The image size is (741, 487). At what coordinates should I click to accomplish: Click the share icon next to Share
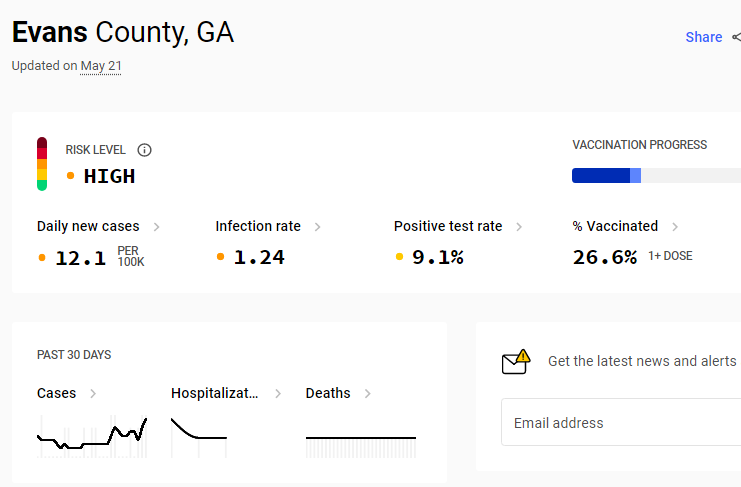736,37
